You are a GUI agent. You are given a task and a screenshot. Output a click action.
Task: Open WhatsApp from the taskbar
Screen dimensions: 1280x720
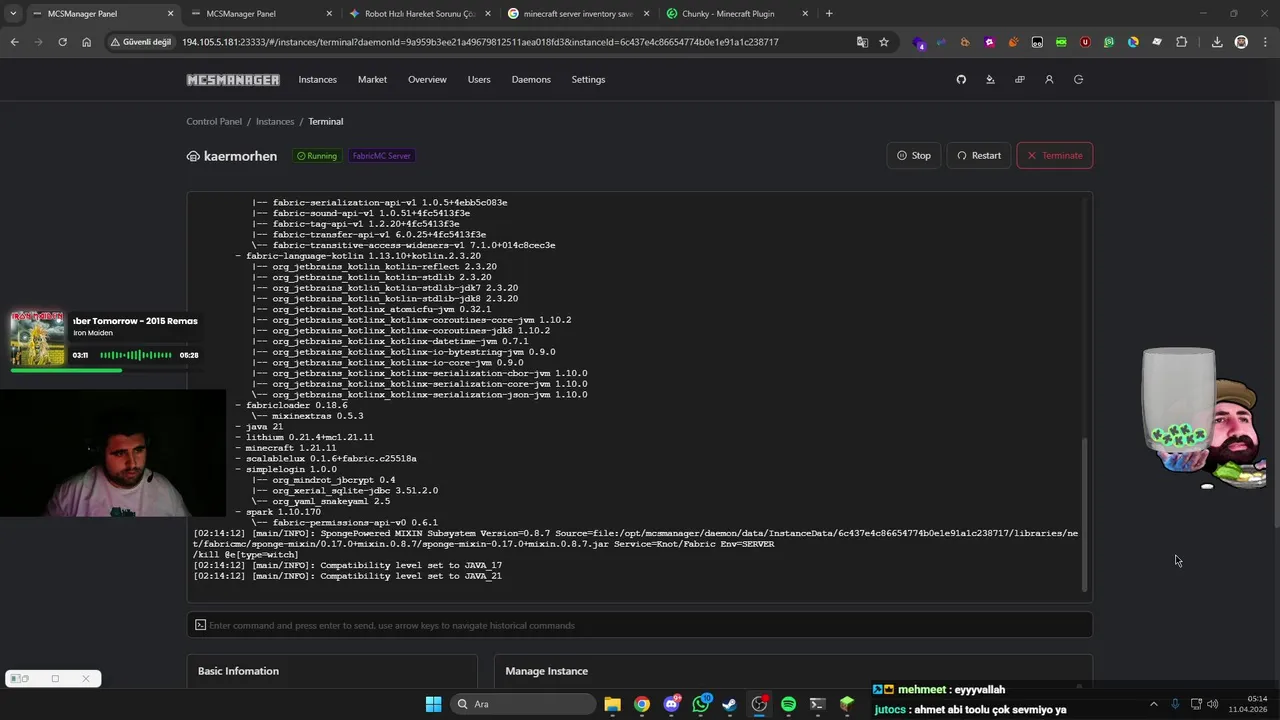(701, 704)
